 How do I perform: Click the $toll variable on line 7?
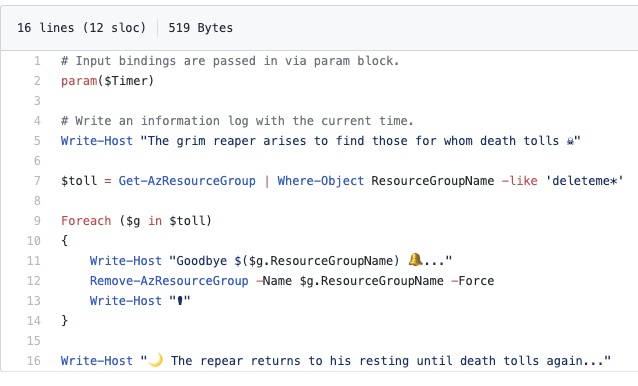79,181
